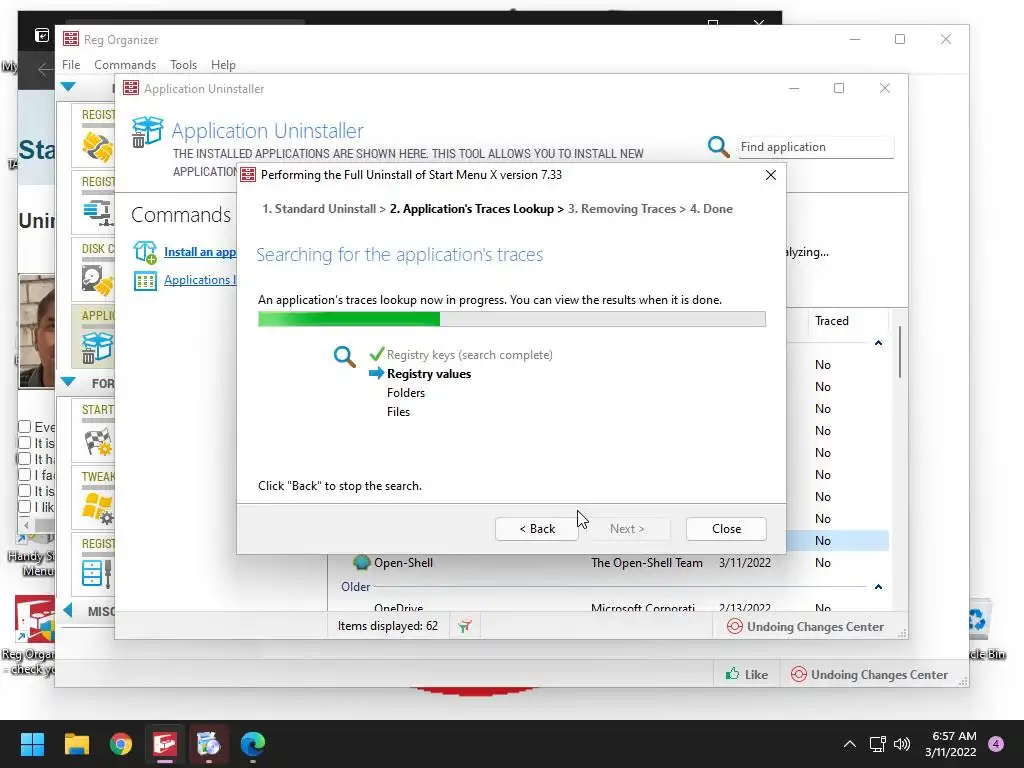This screenshot has width=1024, height=768.
Task: Open the Tools menu
Action: pyautogui.click(x=183, y=65)
